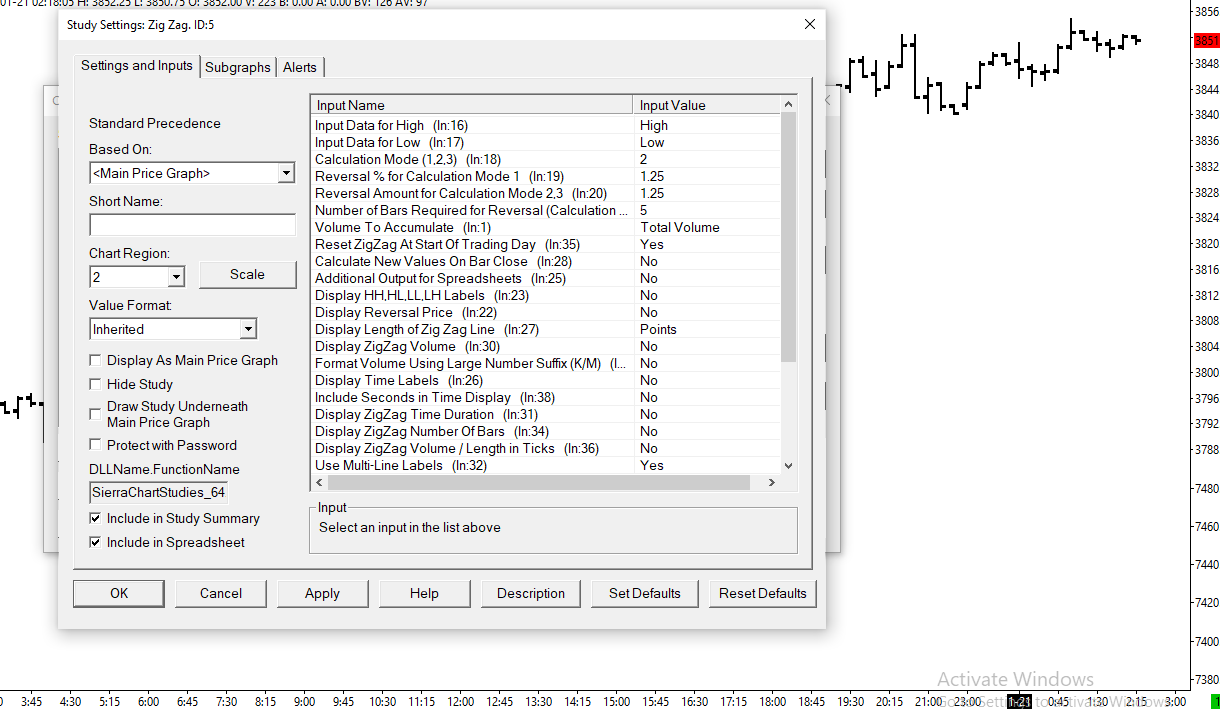
Task: Select Reversal Amount for Calculation Mode 2,3
Action: point(546,193)
